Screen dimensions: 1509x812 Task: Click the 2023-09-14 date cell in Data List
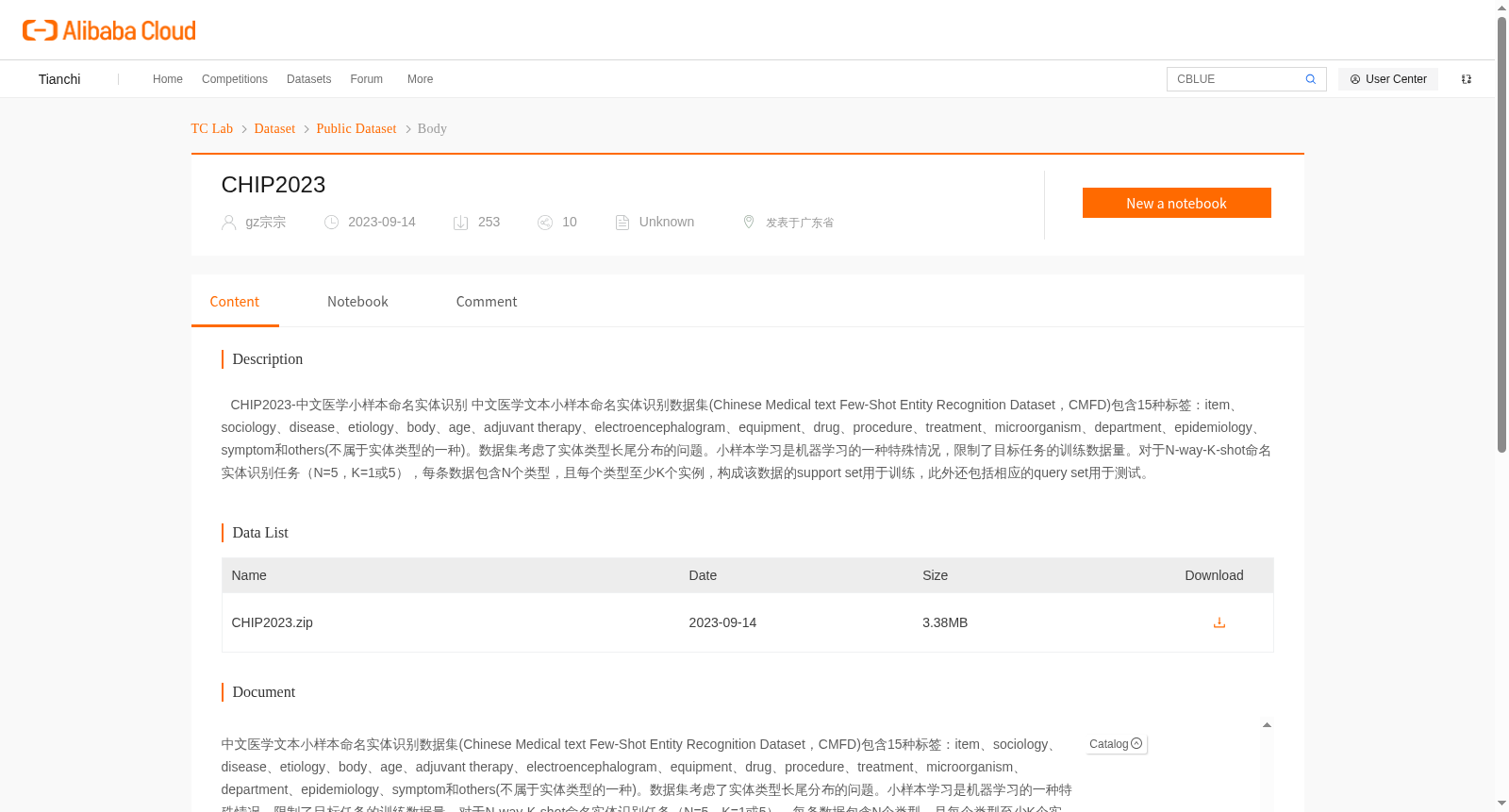(x=722, y=622)
